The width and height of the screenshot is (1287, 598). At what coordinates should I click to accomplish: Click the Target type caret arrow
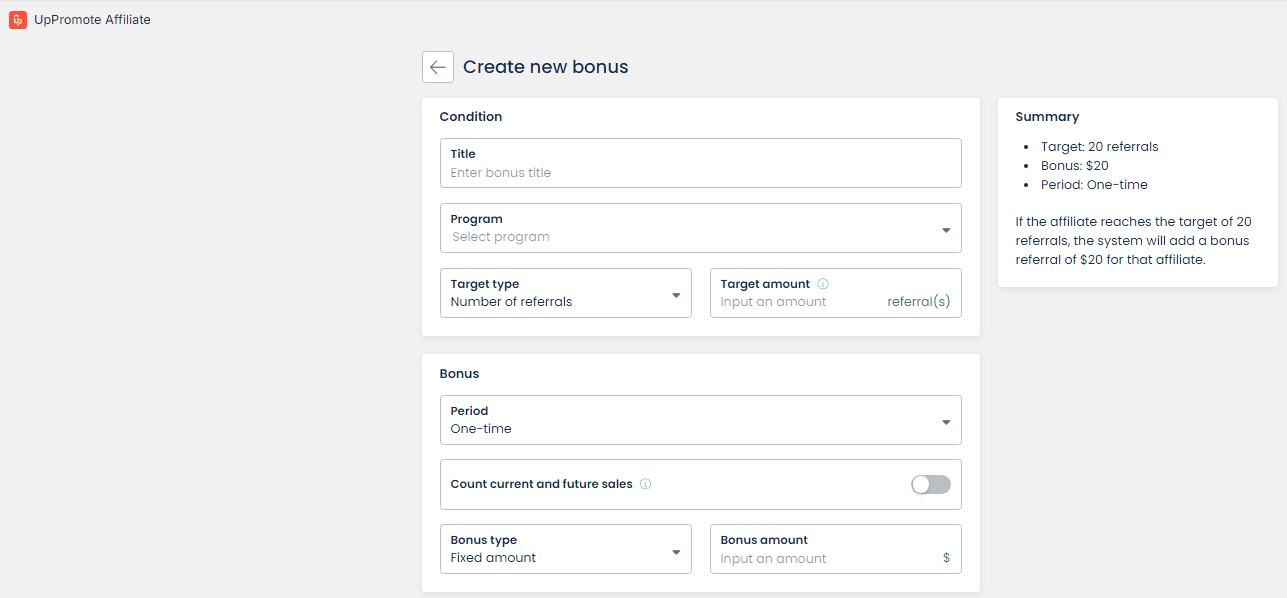pos(676,295)
